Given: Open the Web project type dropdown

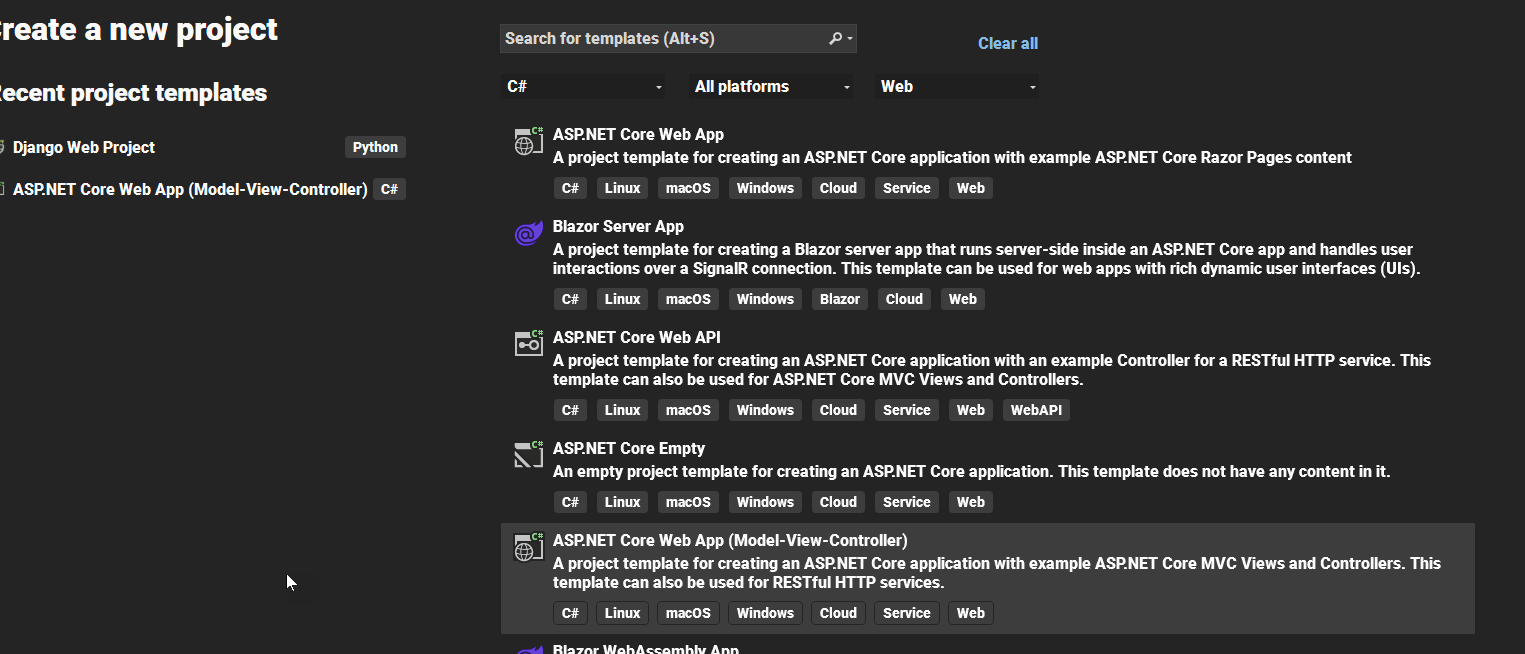Looking at the screenshot, I should click(957, 87).
